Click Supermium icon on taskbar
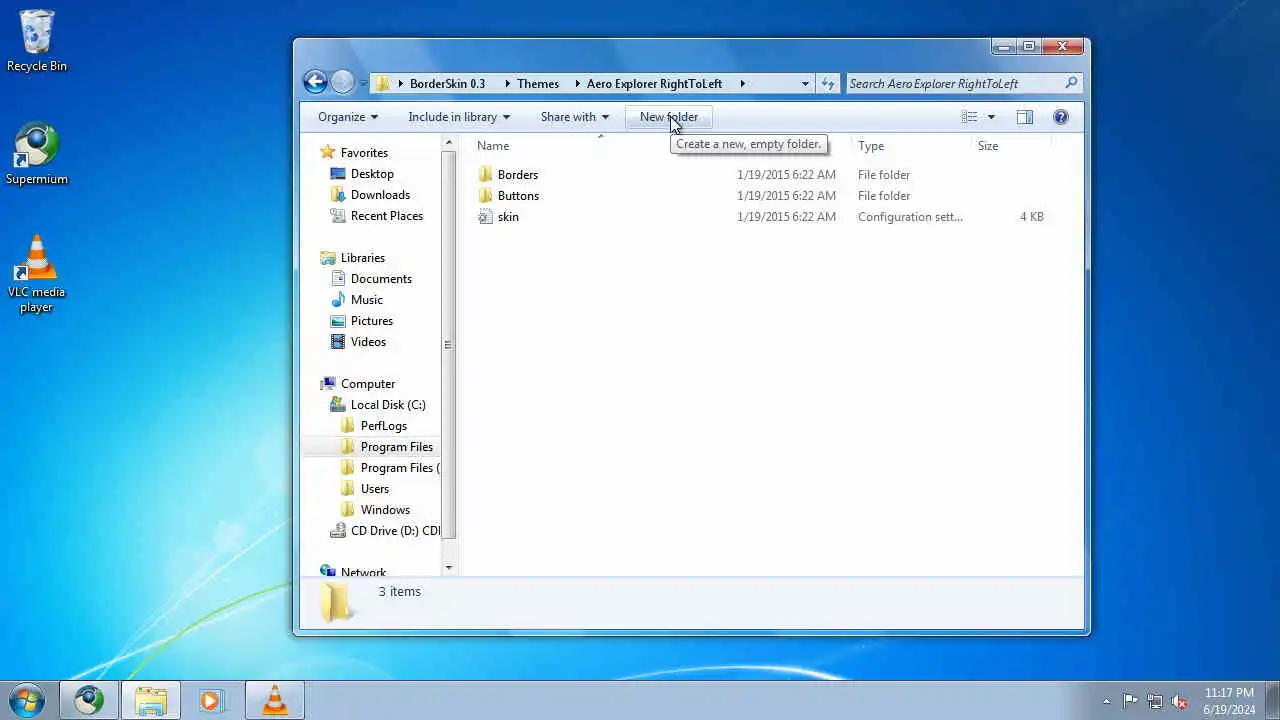Image resolution: width=1280 pixels, height=720 pixels. 89,700
